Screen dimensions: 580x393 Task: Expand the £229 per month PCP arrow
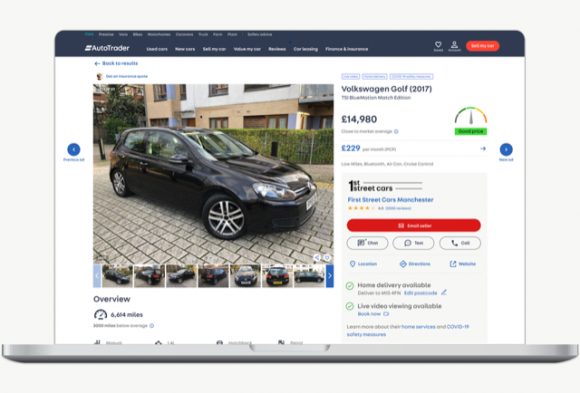coord(483,148)
